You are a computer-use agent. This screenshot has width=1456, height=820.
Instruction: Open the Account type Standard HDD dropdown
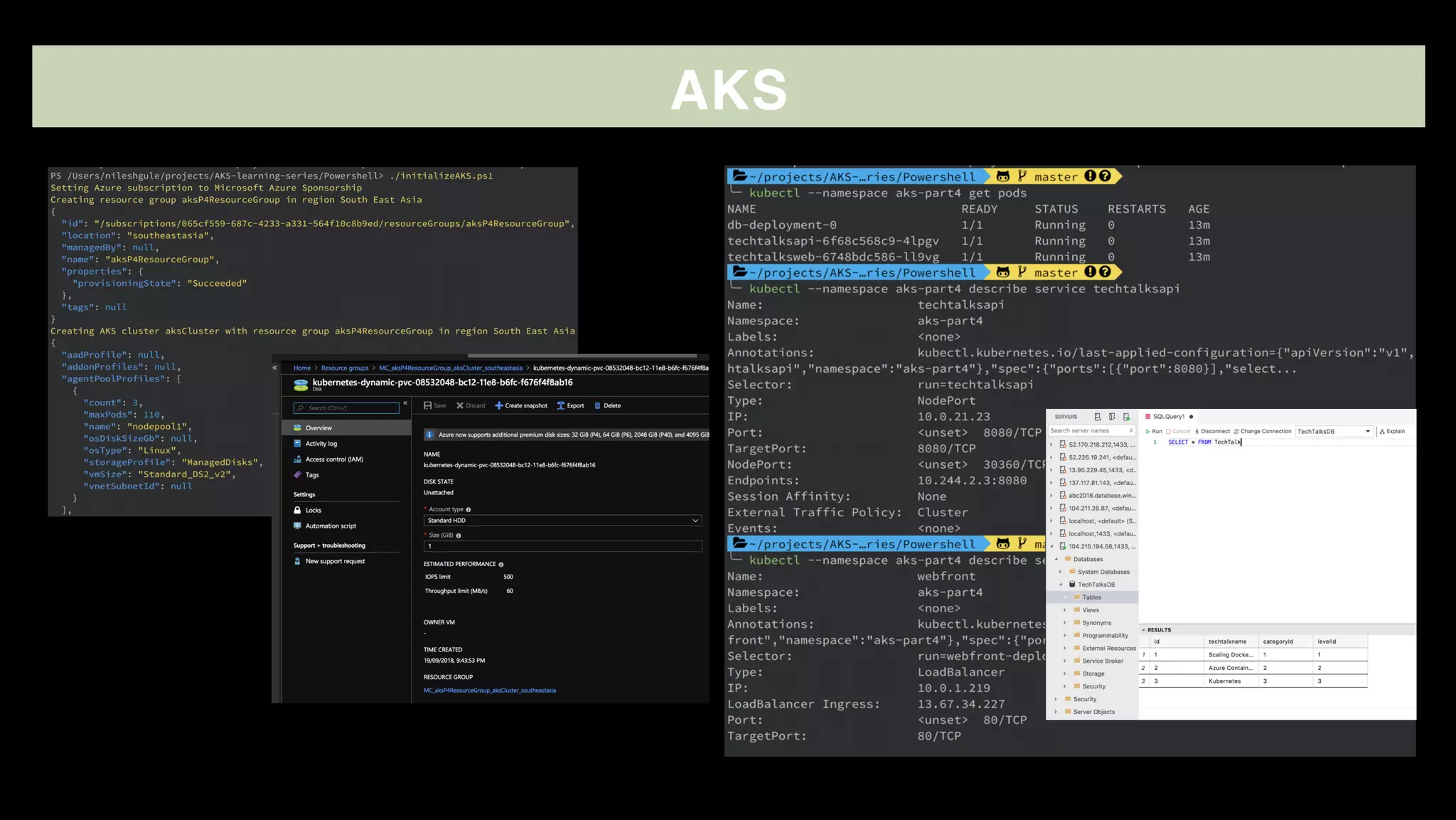point(563,520)
